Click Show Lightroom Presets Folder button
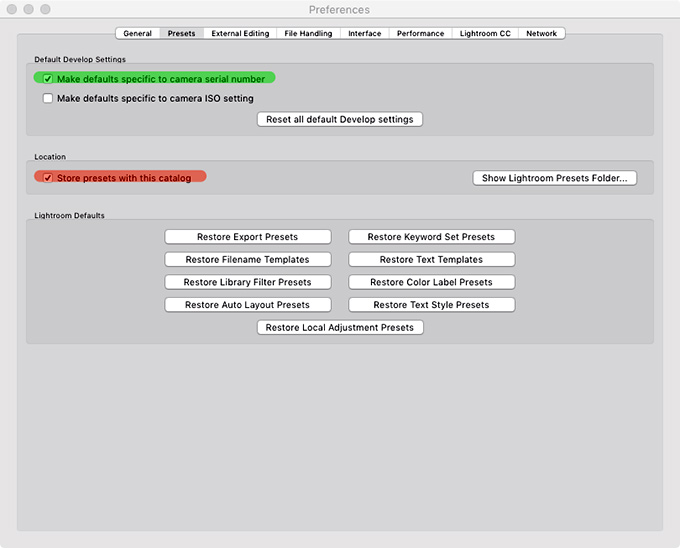The image size is (680, 548). click(x=555, y=178)
